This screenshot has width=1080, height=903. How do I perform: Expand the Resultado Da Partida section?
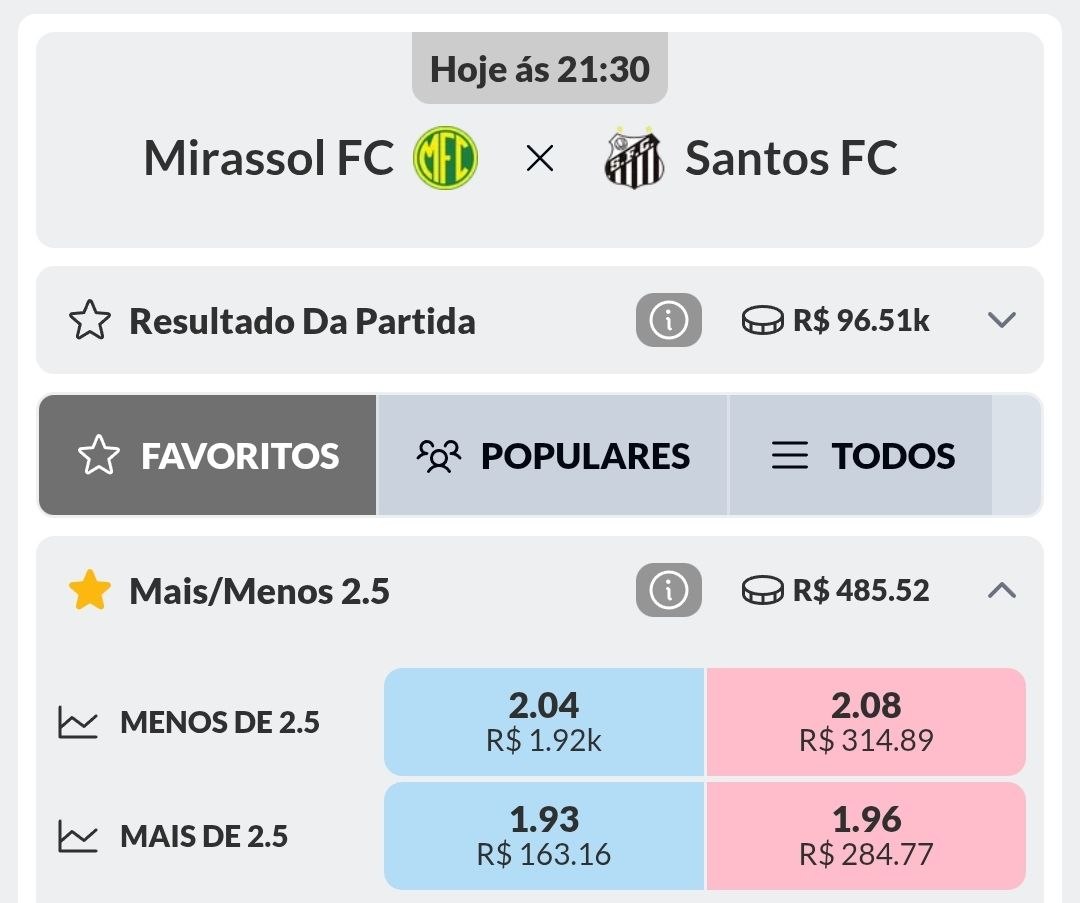pyautogui.click(x=1001, y=320)
